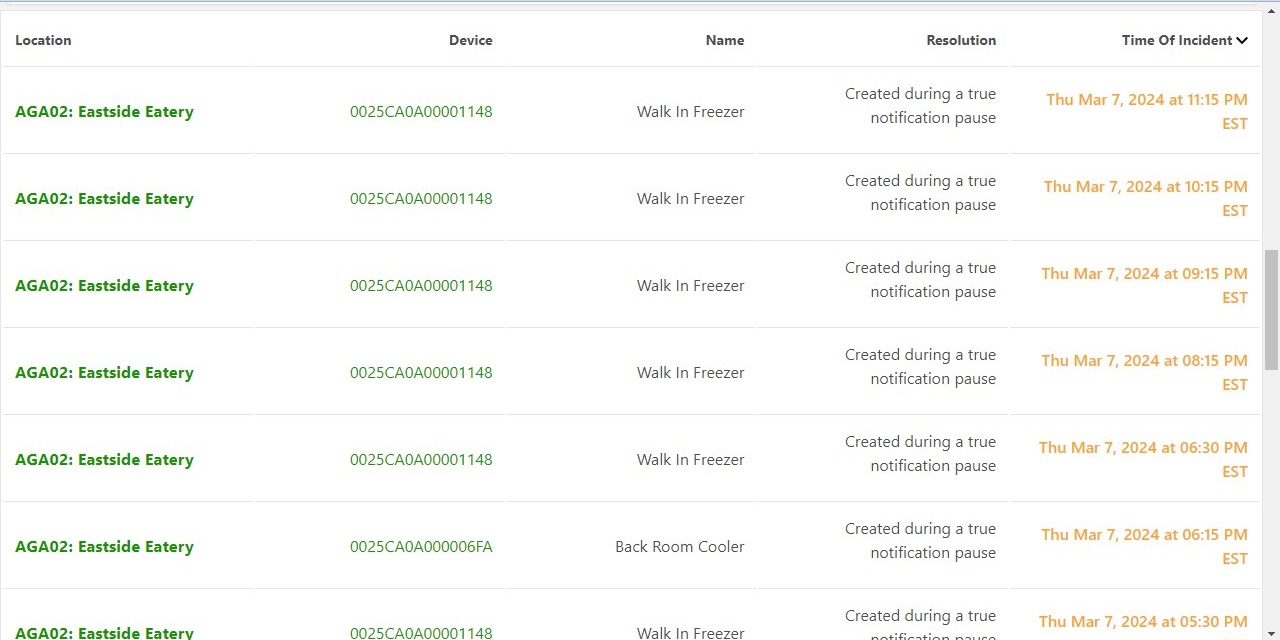Select the Device column header
The image size is (1280, 640).
470,40
